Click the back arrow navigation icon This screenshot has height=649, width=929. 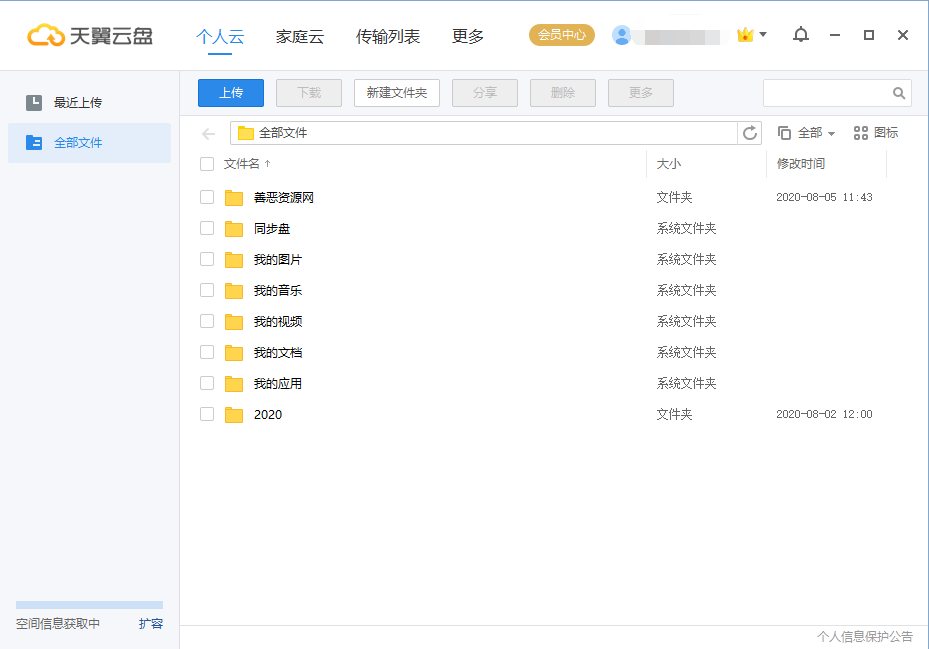tap(208, 133)
